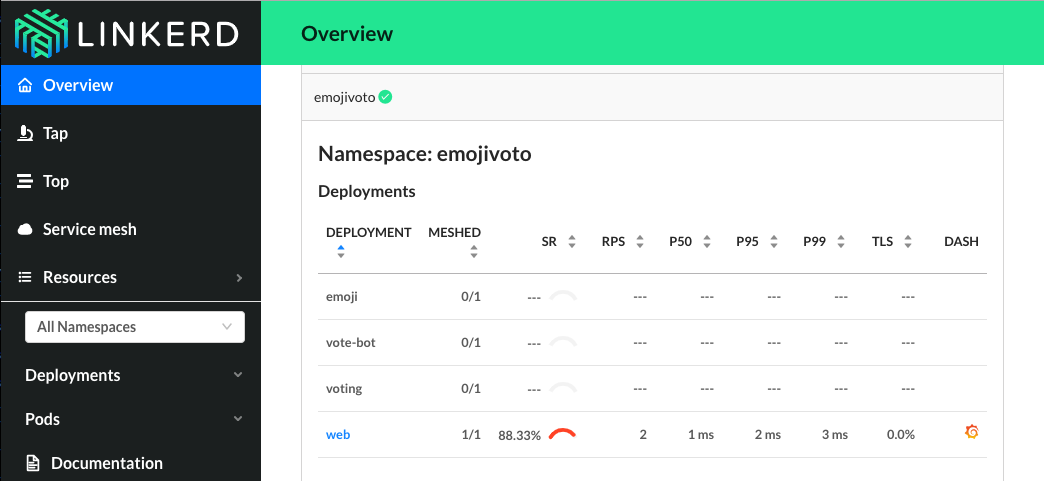Viewport: 1044px width, 481px height.
Task: Open Grafana dashboard icon for web
Action: coord(970,433)
